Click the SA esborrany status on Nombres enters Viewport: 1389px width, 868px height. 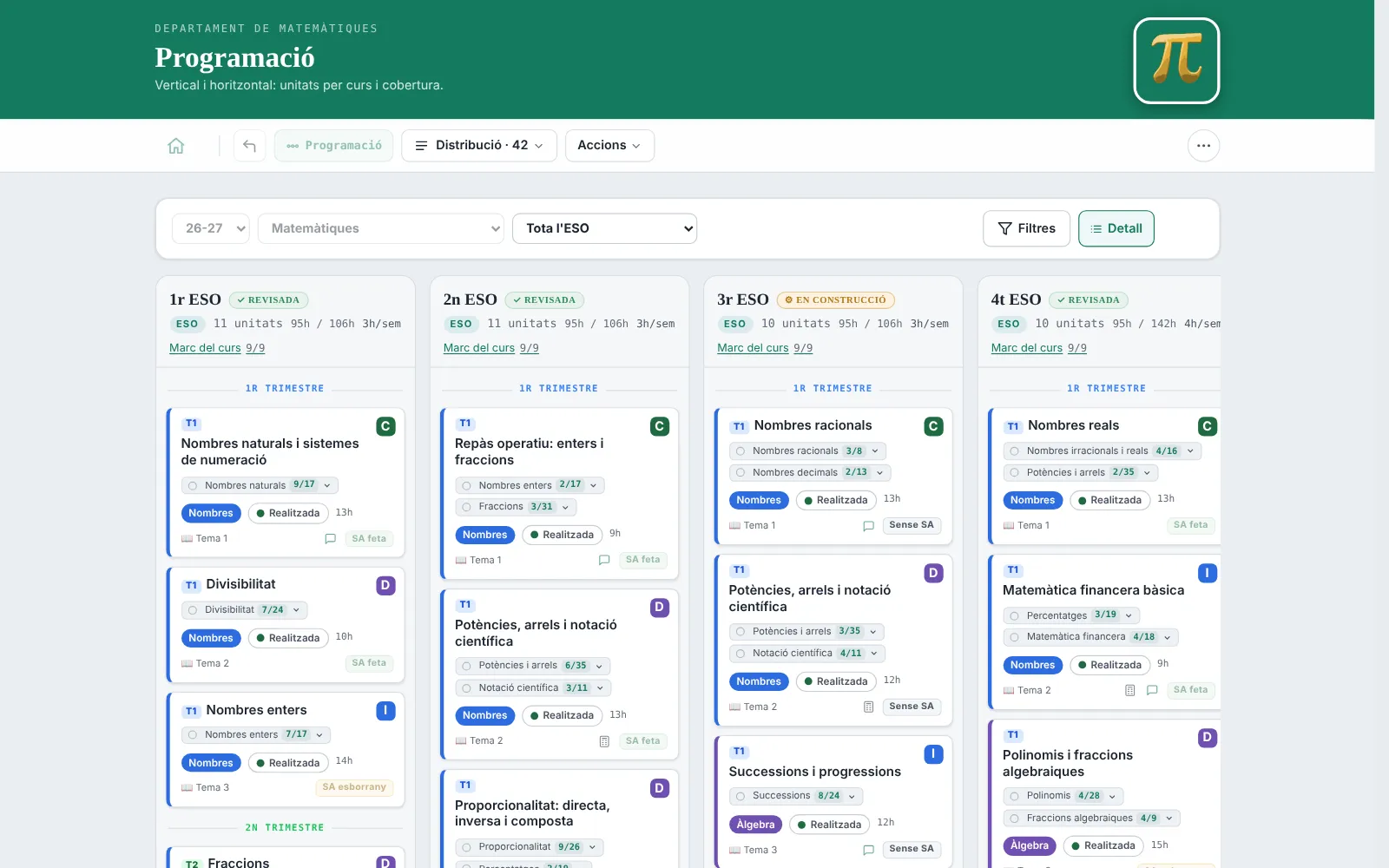(x=354, y=787)
